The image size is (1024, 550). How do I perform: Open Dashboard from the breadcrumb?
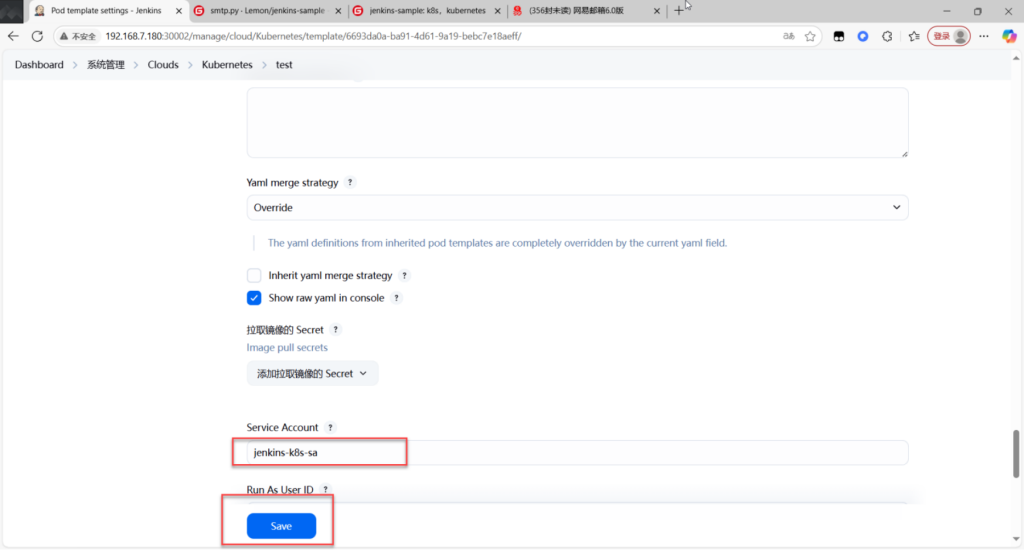pos(39,65)
